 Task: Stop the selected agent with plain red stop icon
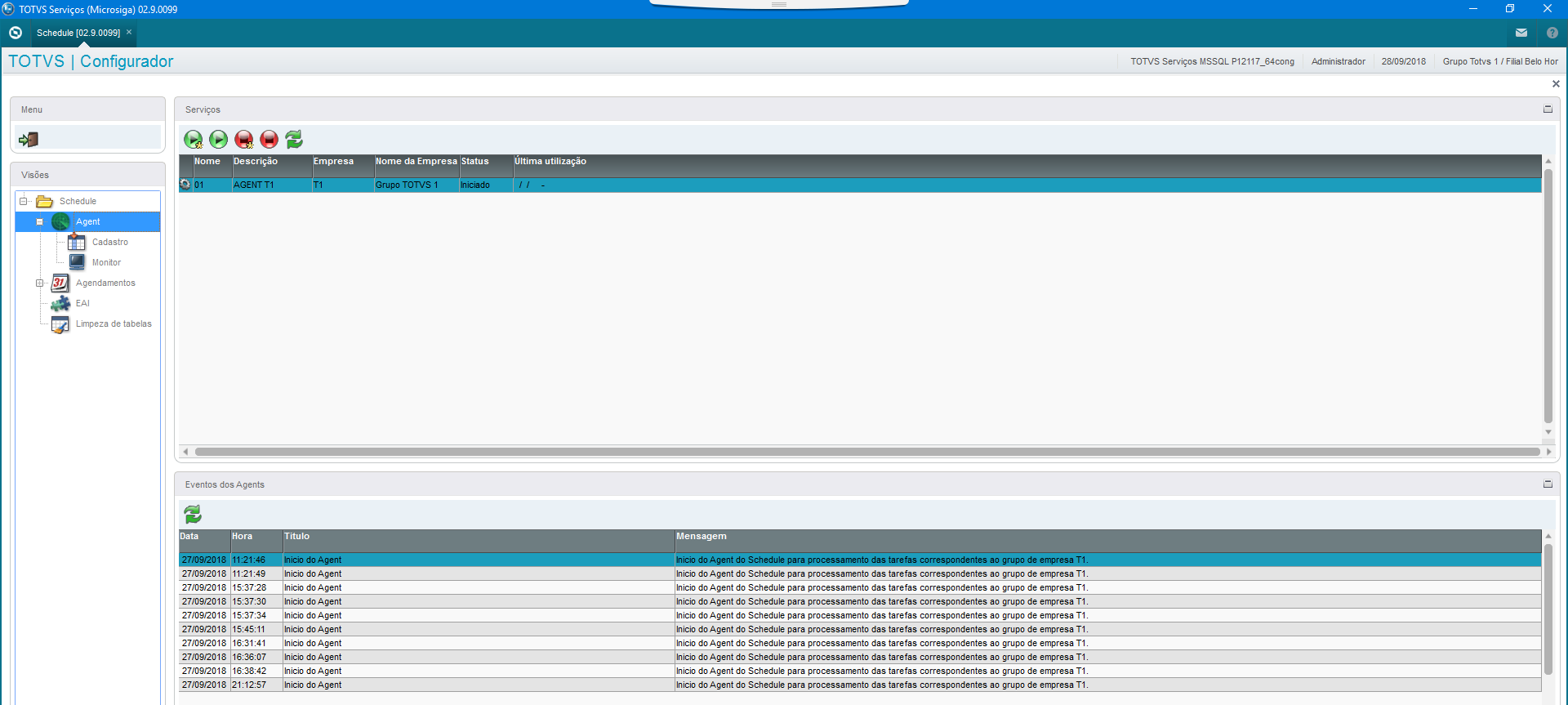point(269,140)
